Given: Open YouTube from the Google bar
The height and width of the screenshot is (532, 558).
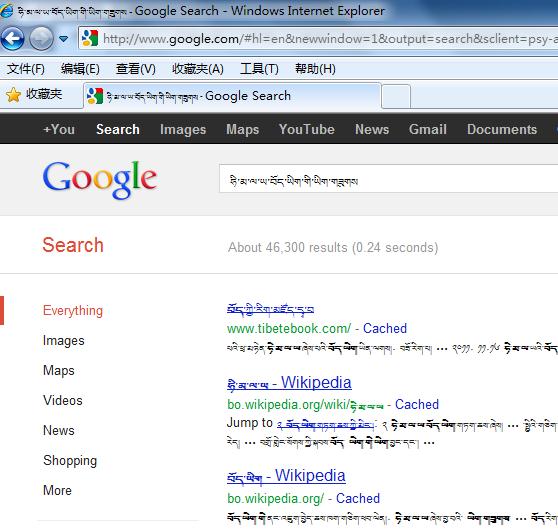Looking at the screenshot, I should [x=306, y=129].
